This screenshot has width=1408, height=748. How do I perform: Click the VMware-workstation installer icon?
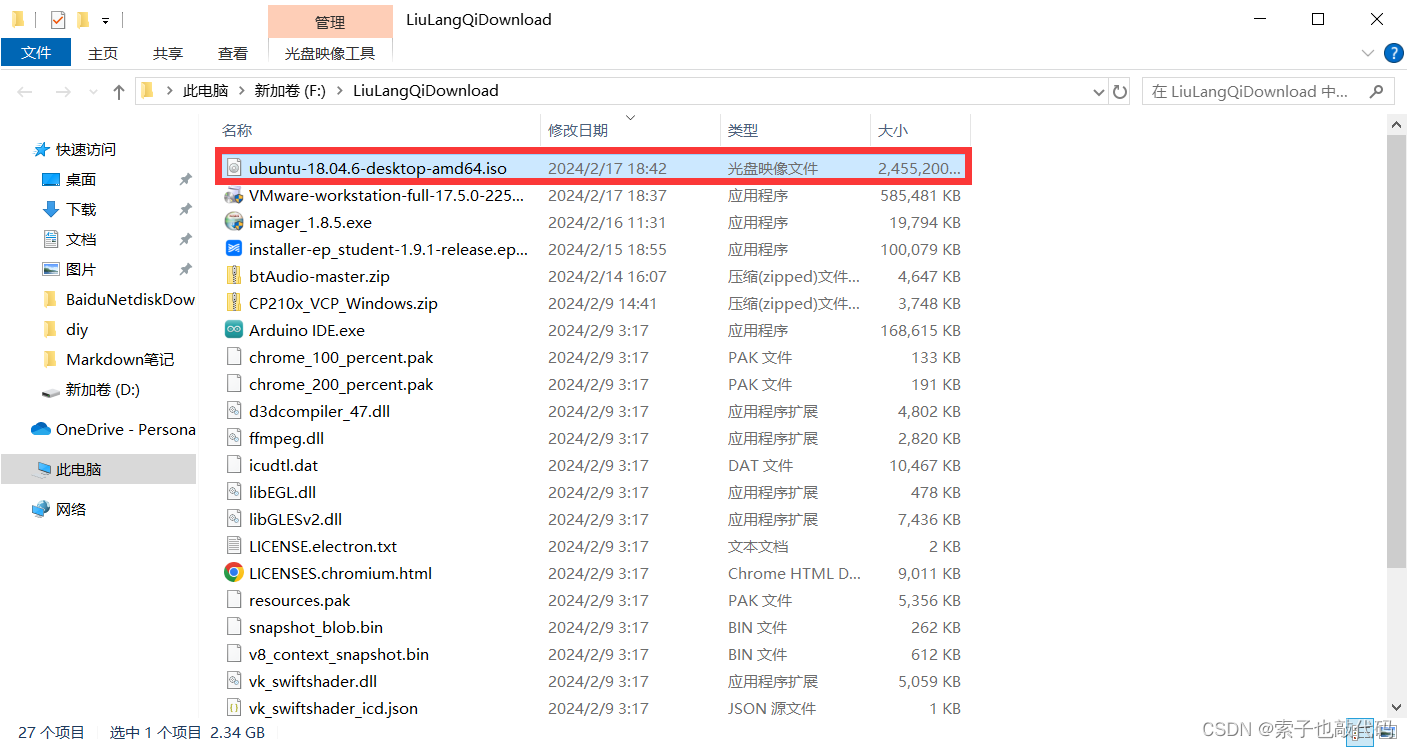click(x=234, y=195)
